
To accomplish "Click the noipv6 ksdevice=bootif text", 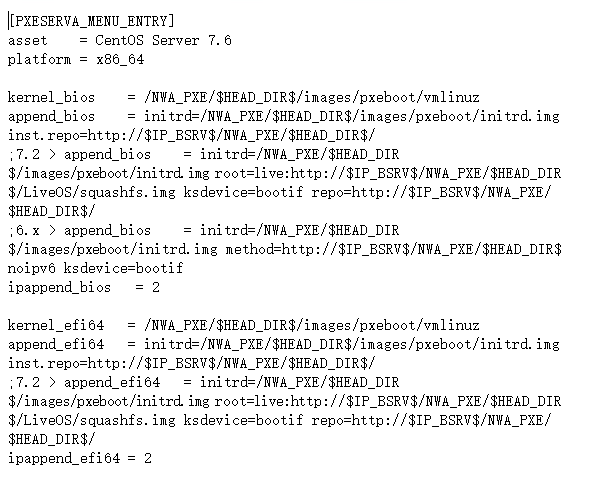I will [x=96, y=268].
